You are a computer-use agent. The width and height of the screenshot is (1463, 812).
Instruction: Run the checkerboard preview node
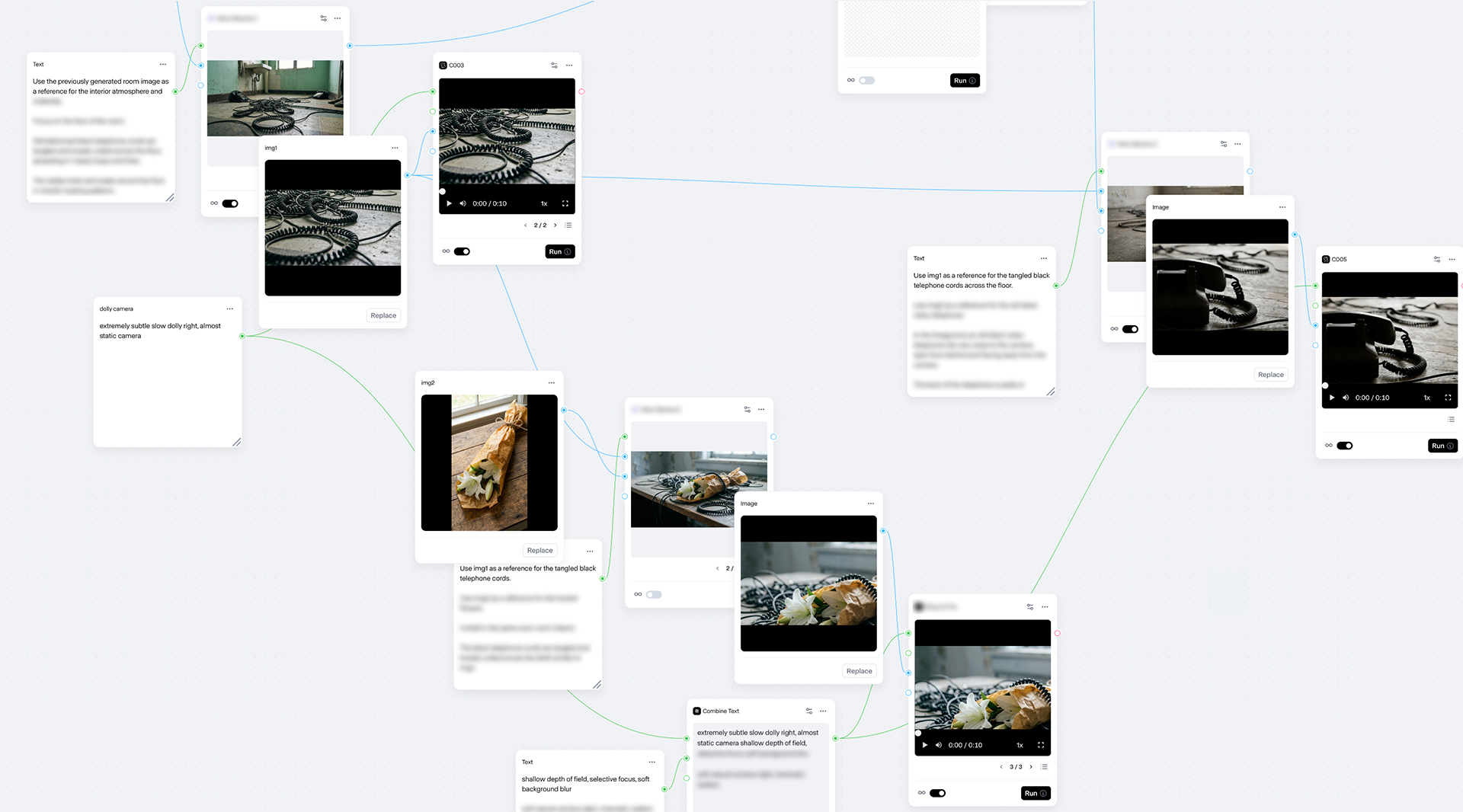pyautogui.click(x=965, y=81)
